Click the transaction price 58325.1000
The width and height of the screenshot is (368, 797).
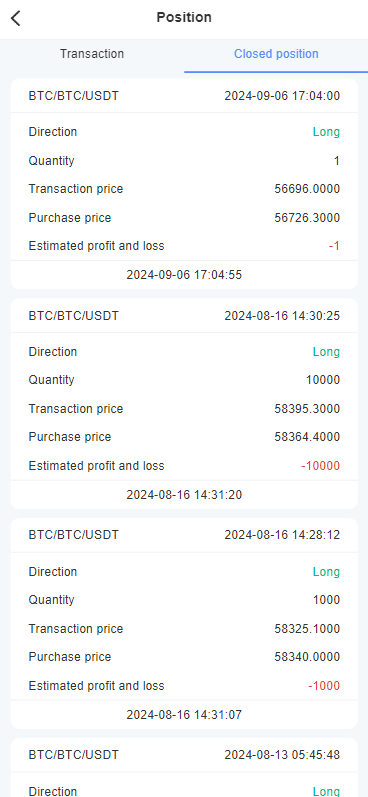point(307,629)
